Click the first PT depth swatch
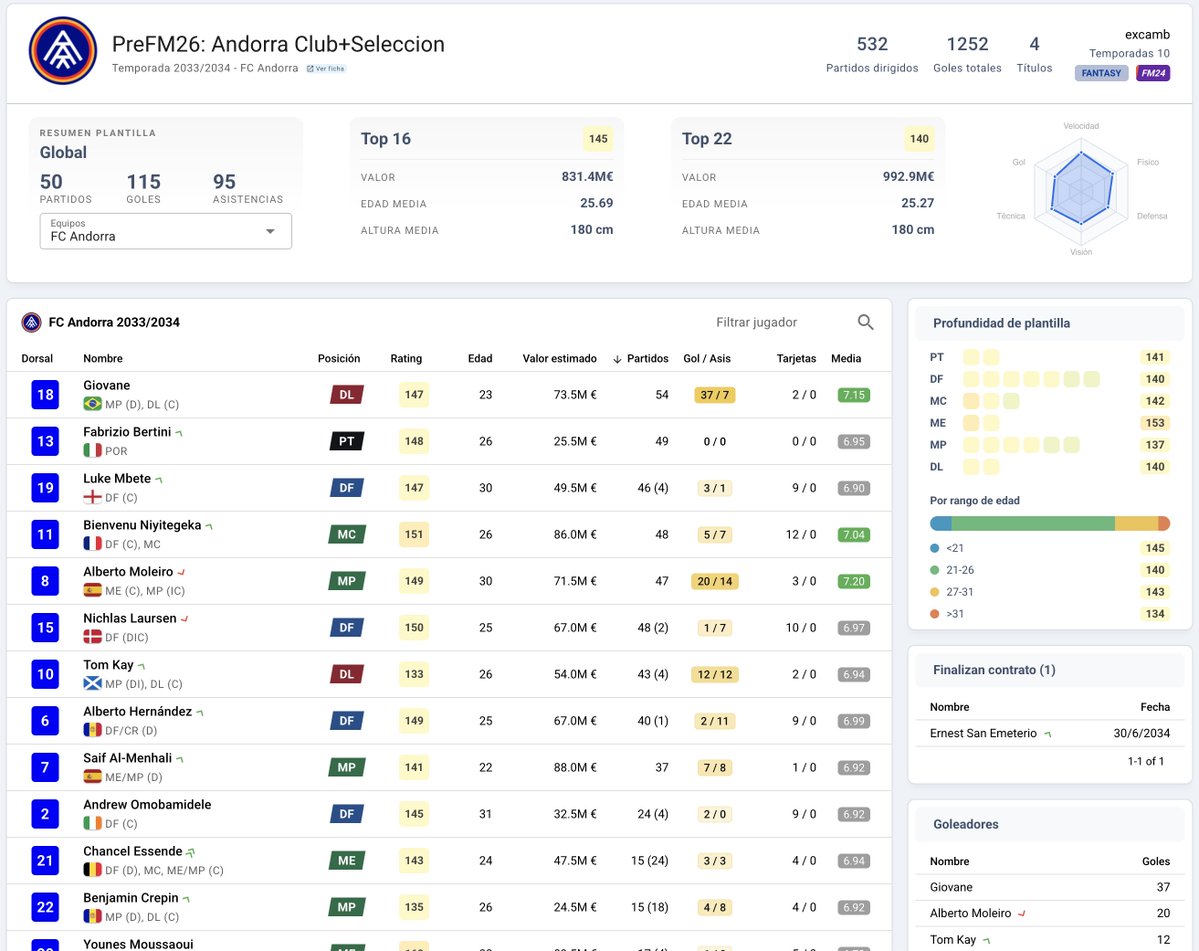The width and height of the screenshot is (1199, 951). point(970,357)
